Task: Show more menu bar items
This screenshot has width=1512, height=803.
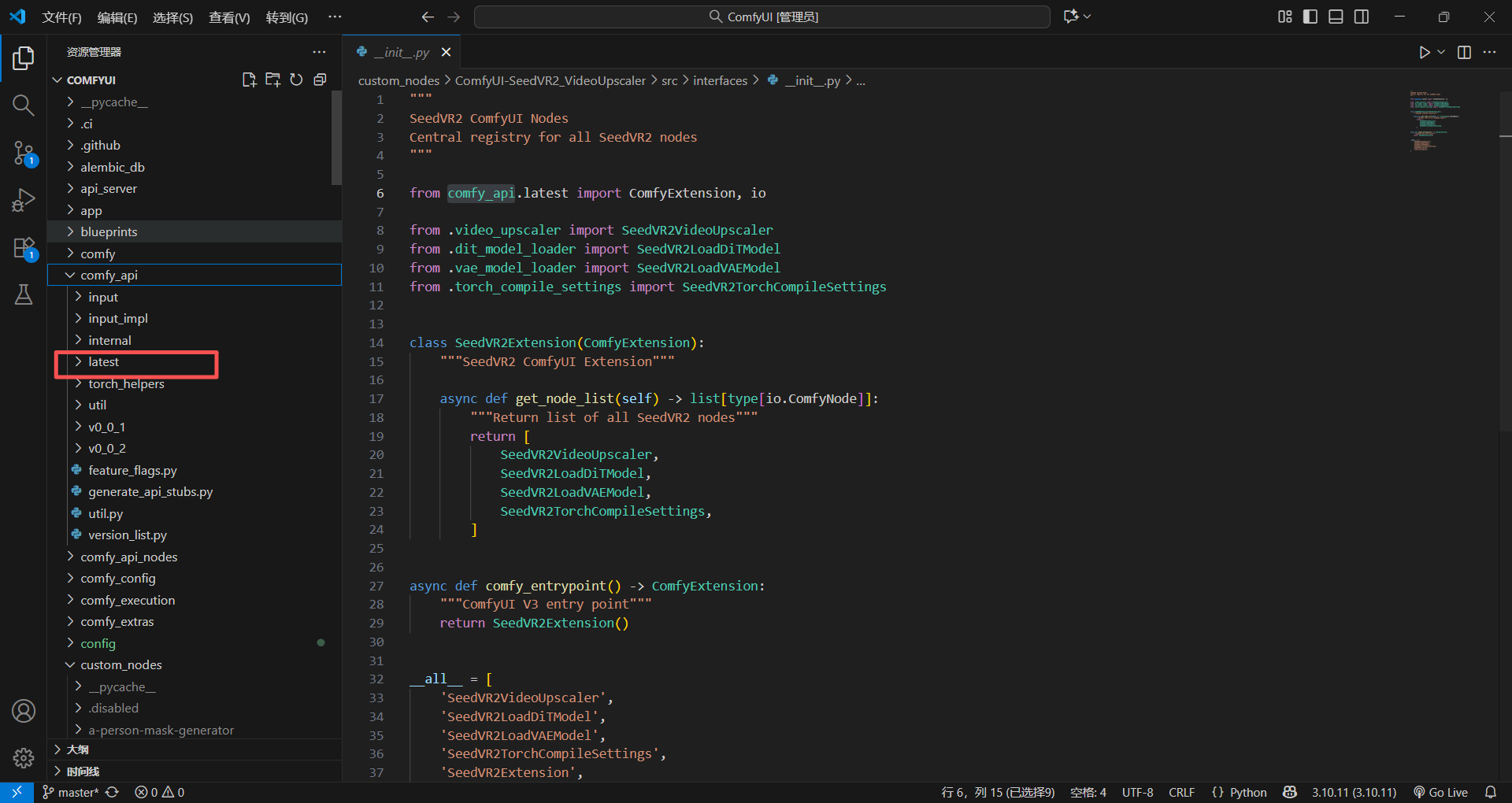Action: pos(335,17)
